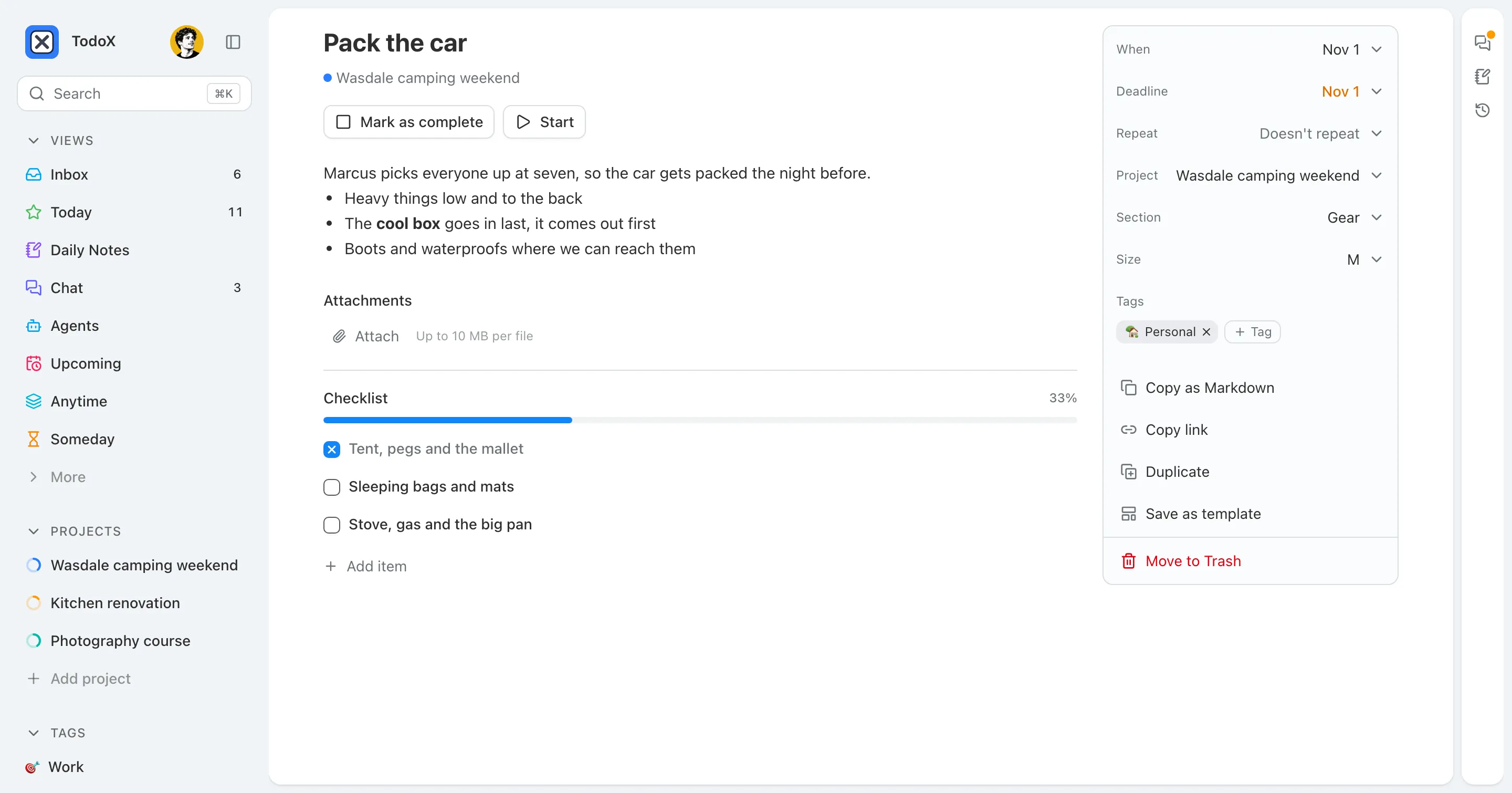Click the Someday hourglass icon
The image size is (1512, 793).
point(34,439)
